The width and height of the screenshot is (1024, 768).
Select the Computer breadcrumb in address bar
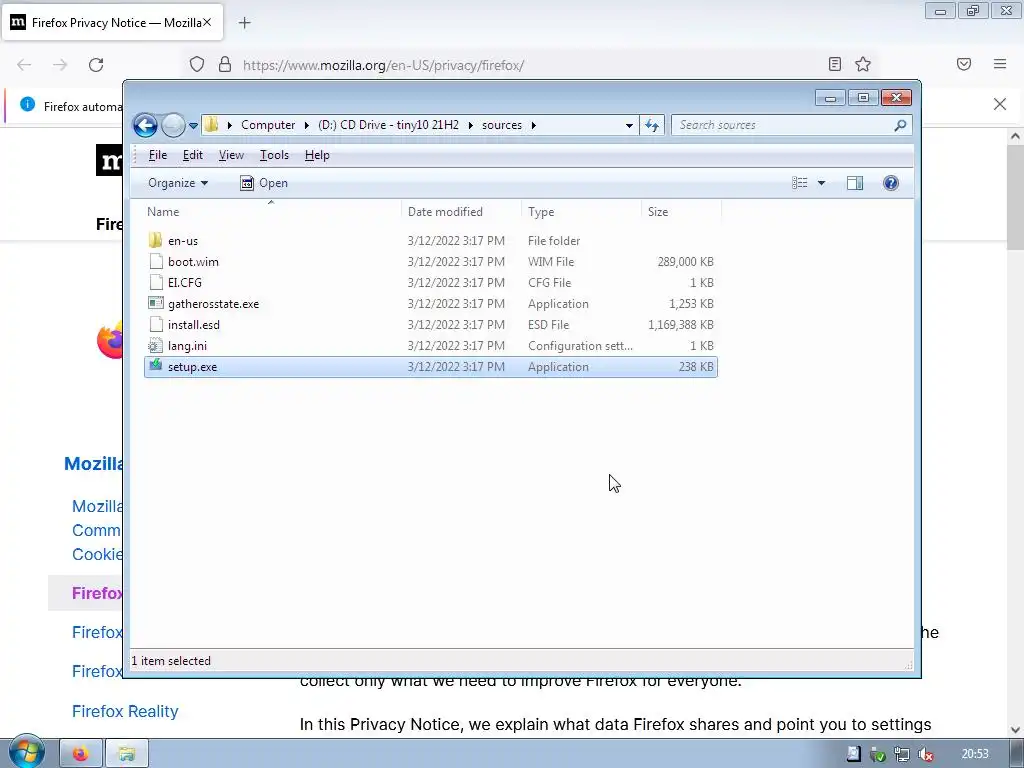pos(268,125)
